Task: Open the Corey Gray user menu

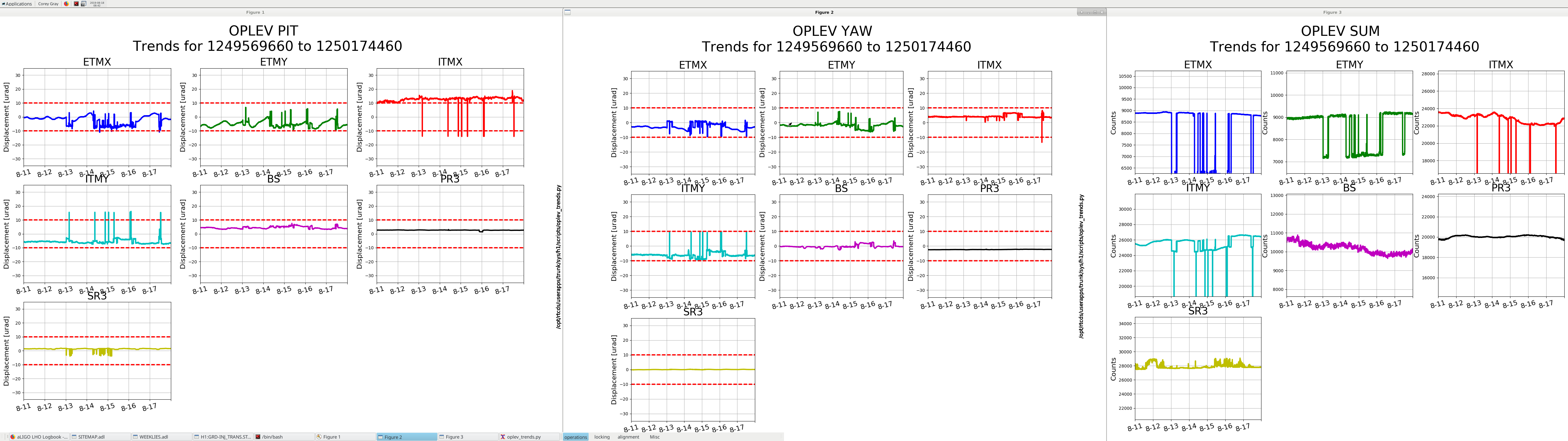Action: (x=48, y=4)
